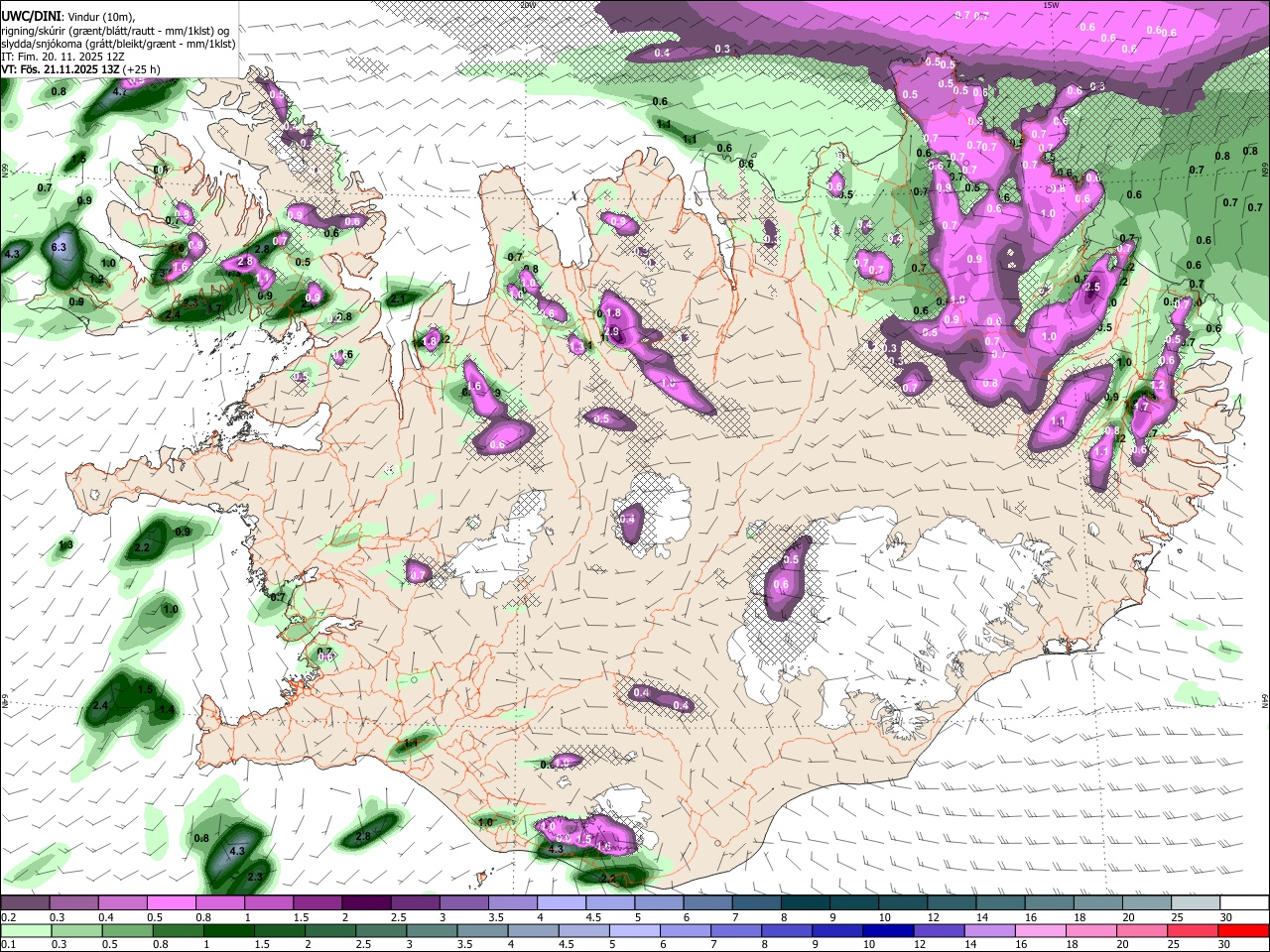Pick the first gray-purple swatch labeled 0.2 in upper legend
1270x952 pixels.
25,903
